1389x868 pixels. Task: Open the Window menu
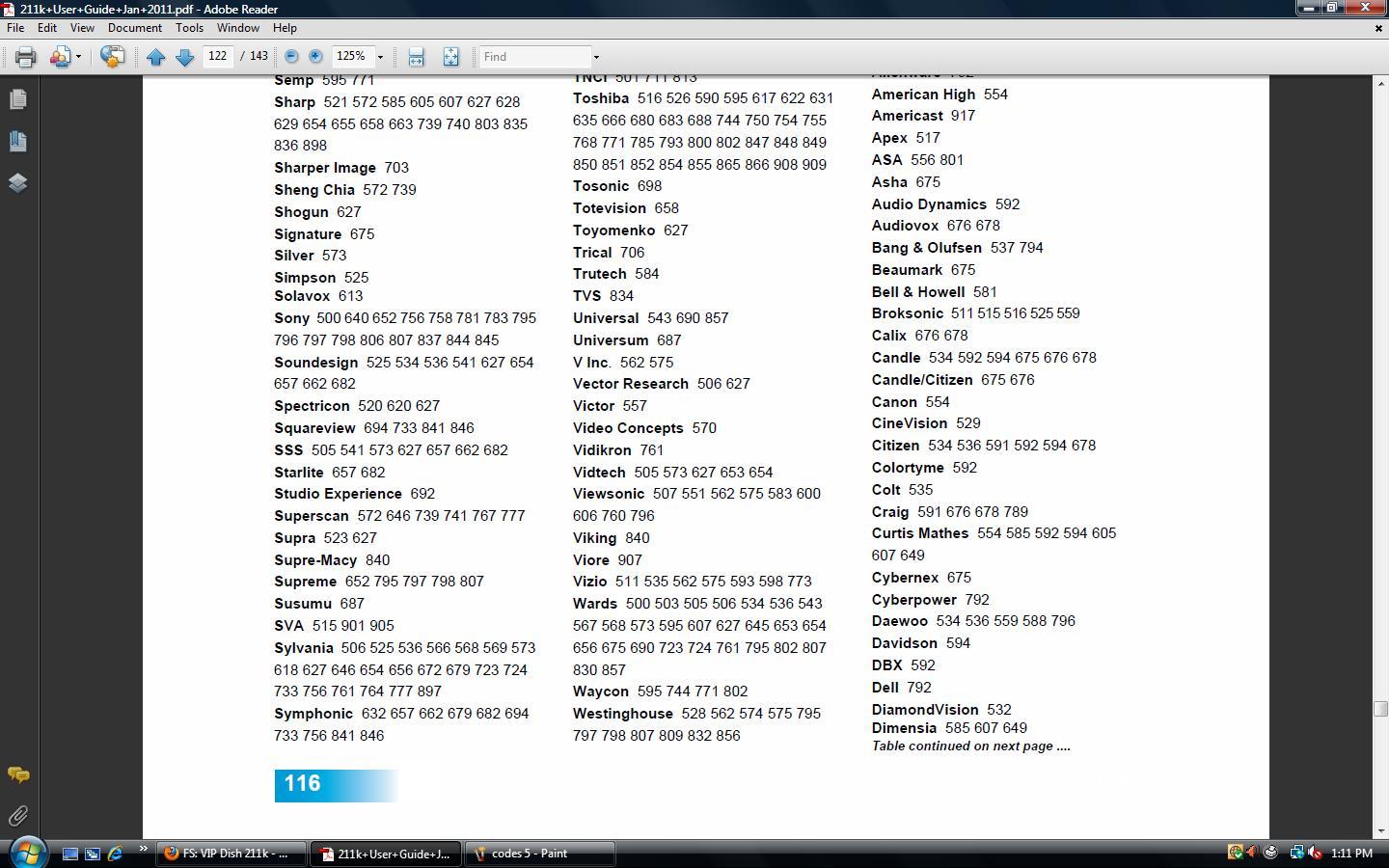237,28
